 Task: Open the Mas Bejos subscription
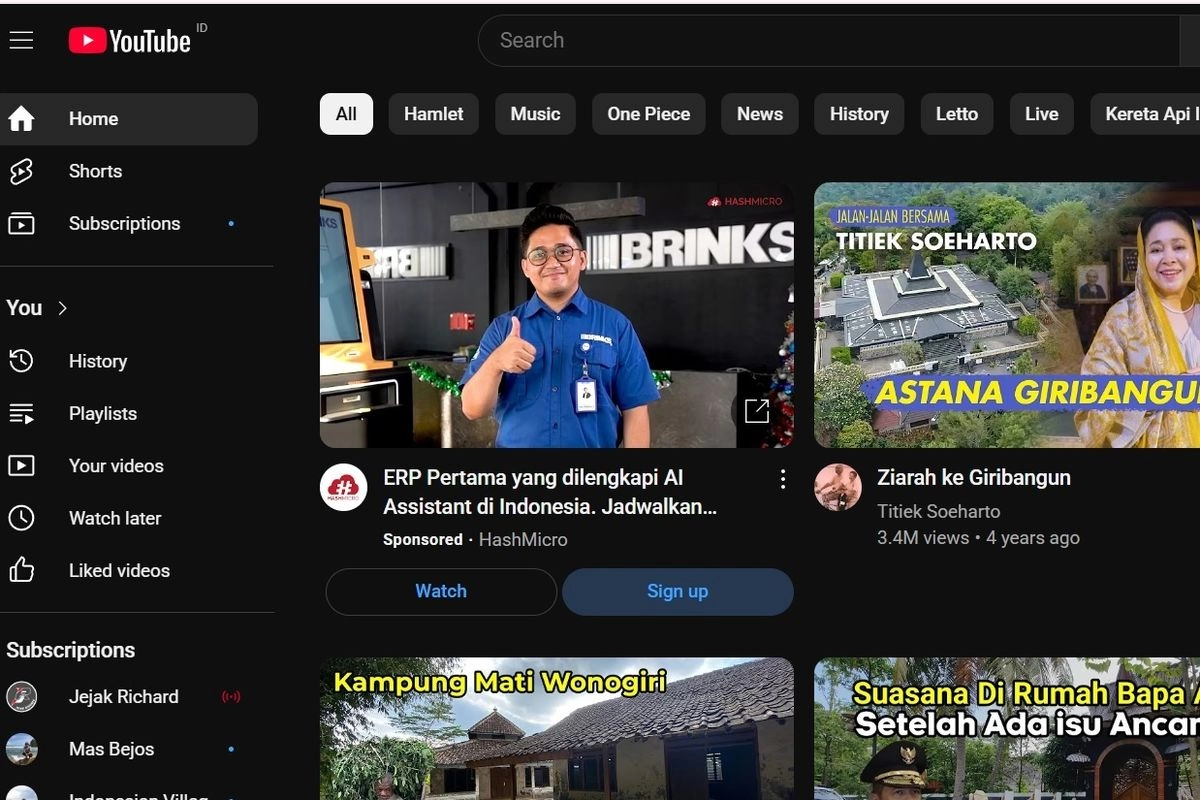click(128, 749)
